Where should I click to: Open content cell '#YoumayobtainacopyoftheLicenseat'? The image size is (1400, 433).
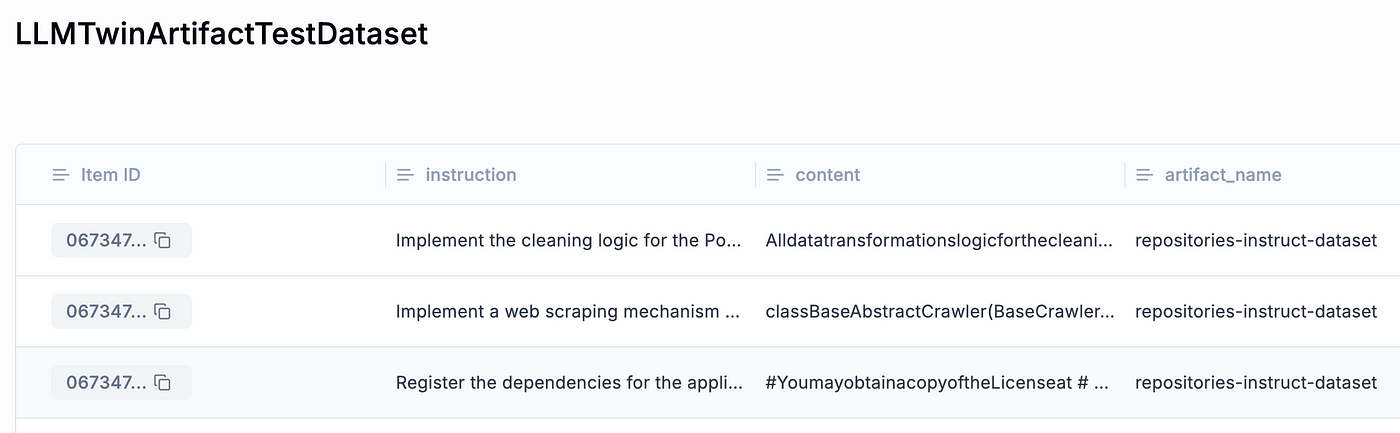[940, 382]
